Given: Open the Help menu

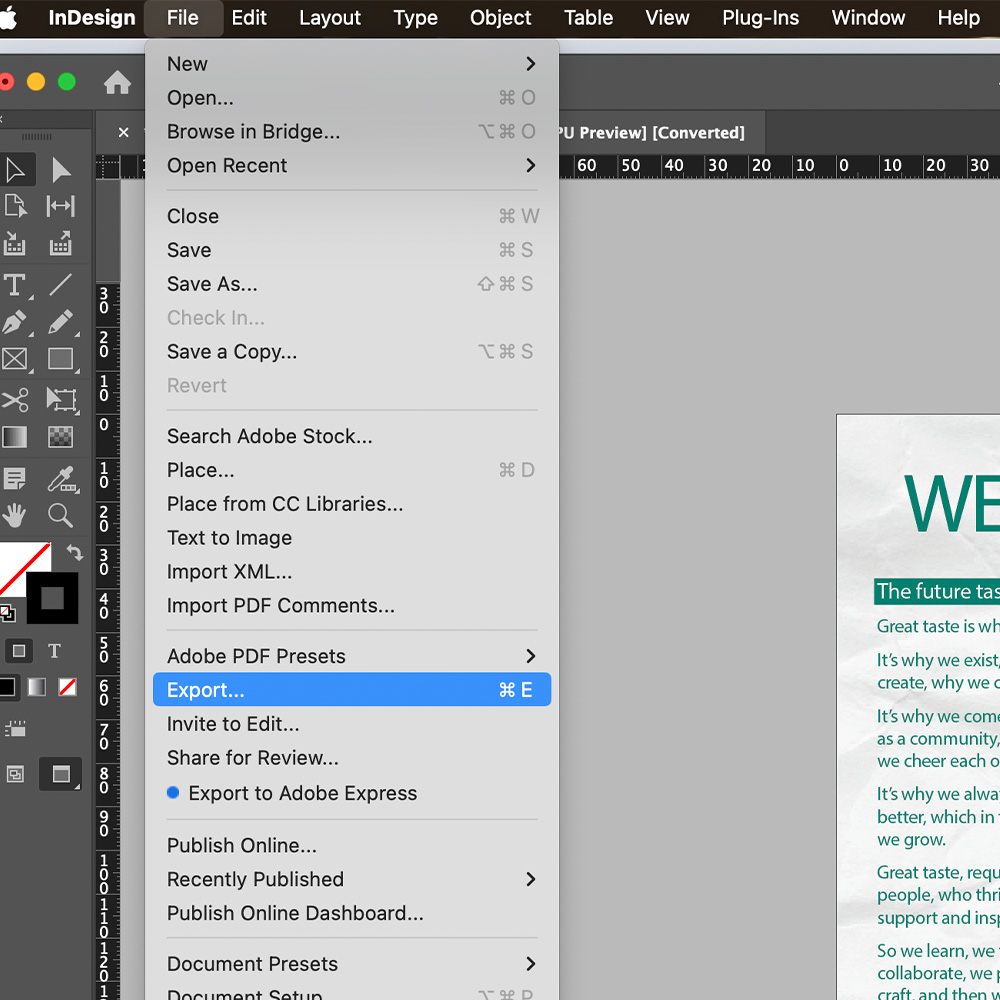Looking at the screenshot, I should (959, 18).
